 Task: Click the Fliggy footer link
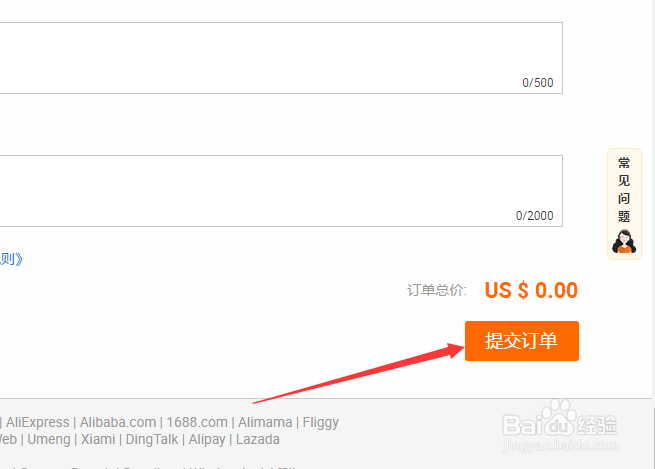point(321,422)
